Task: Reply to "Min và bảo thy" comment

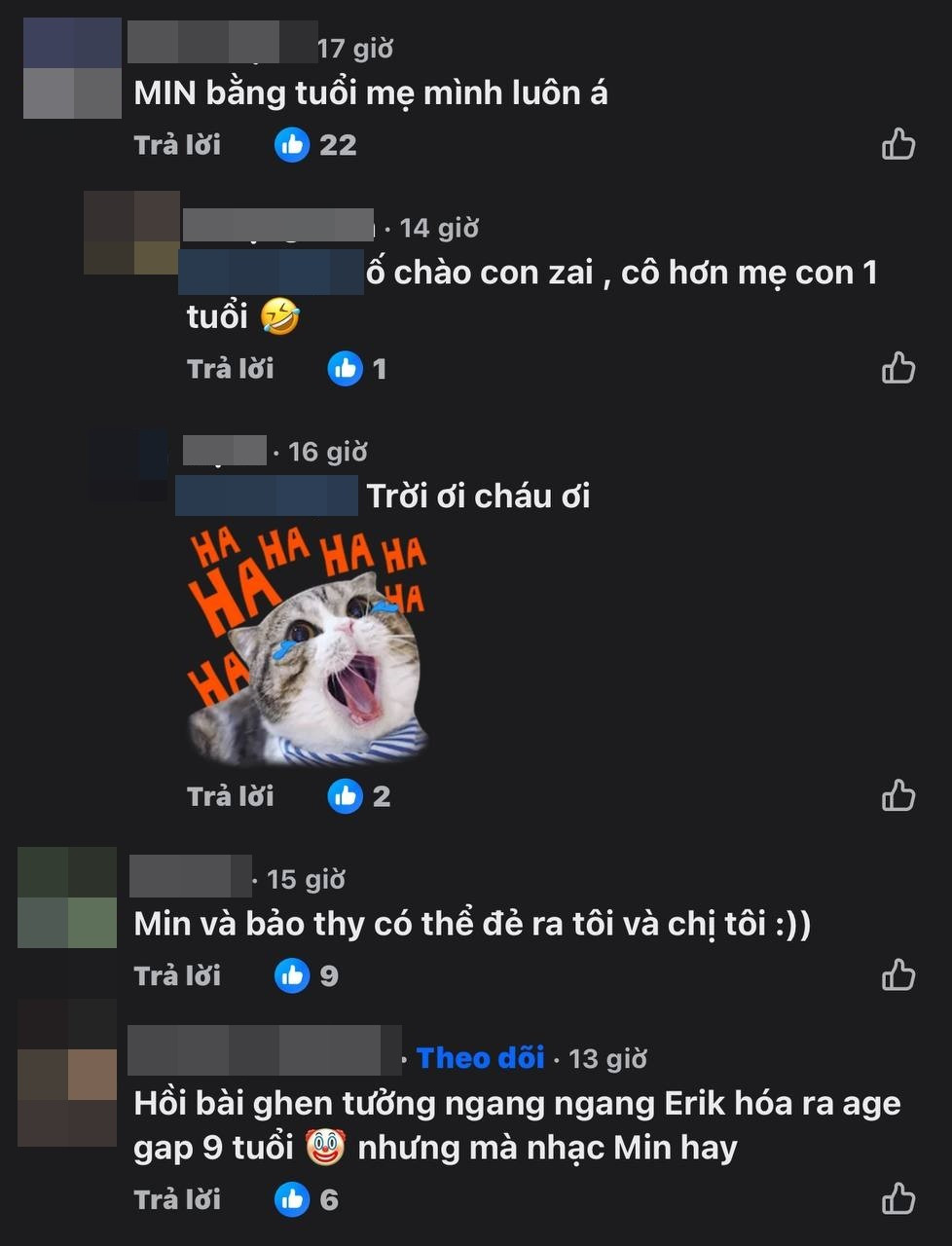Action: (x=177, y=975)
